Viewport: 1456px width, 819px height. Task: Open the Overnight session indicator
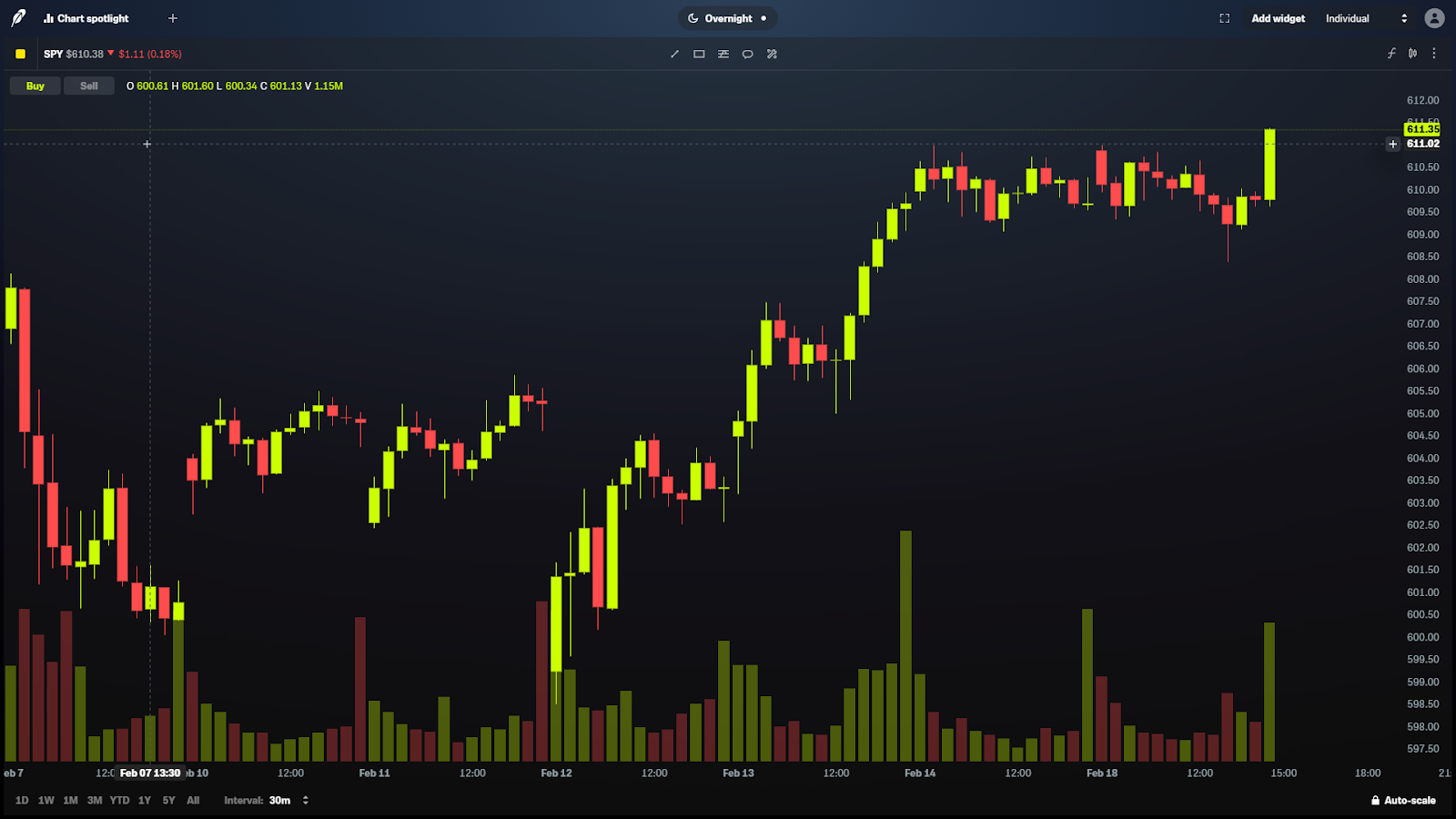[x=727, y=18]
